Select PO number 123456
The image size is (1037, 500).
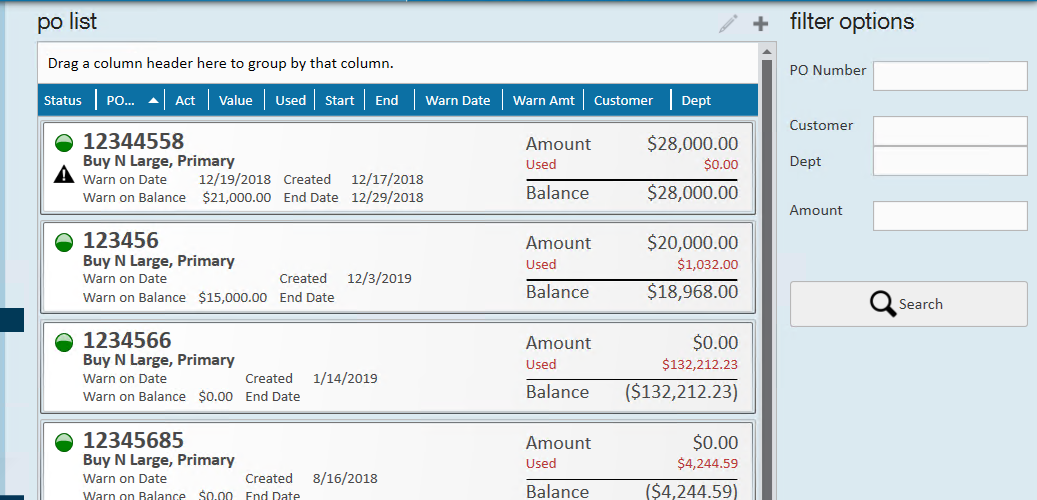(x=120, y=241)
